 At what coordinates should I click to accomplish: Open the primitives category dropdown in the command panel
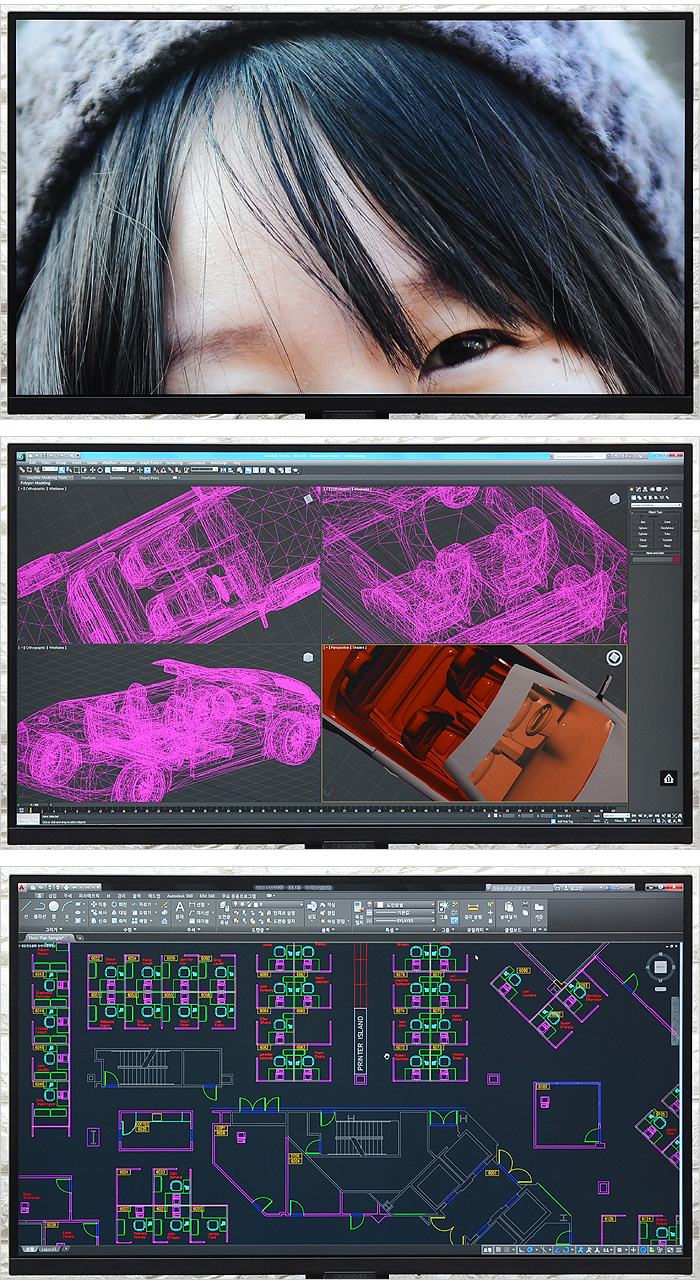[654, 506]
